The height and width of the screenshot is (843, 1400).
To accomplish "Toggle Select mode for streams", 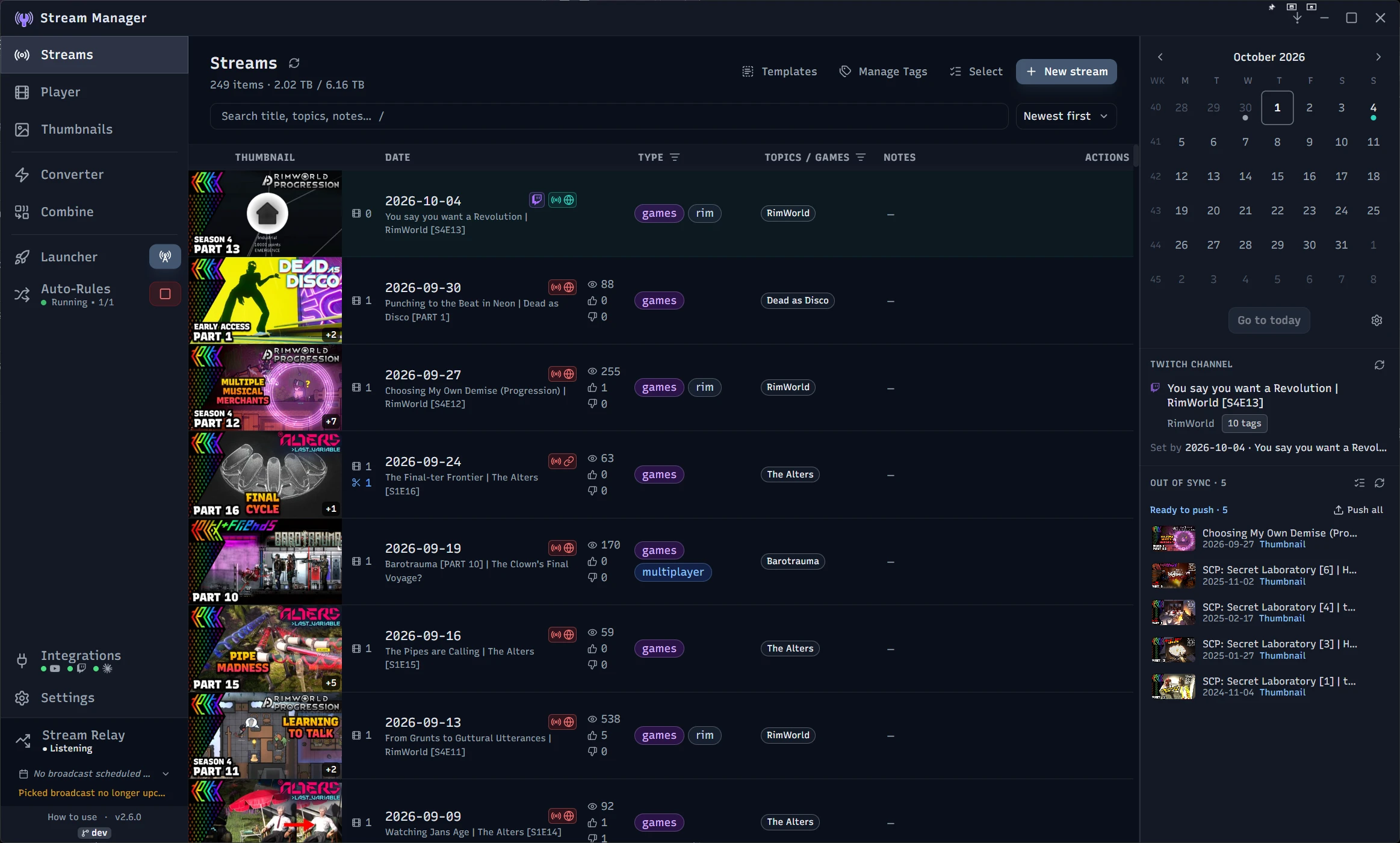I will [x=976, y=72].
